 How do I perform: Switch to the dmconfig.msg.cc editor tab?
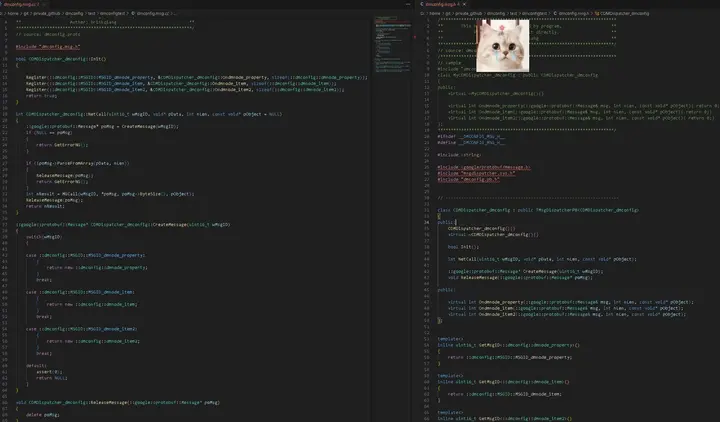pos(22,4)
